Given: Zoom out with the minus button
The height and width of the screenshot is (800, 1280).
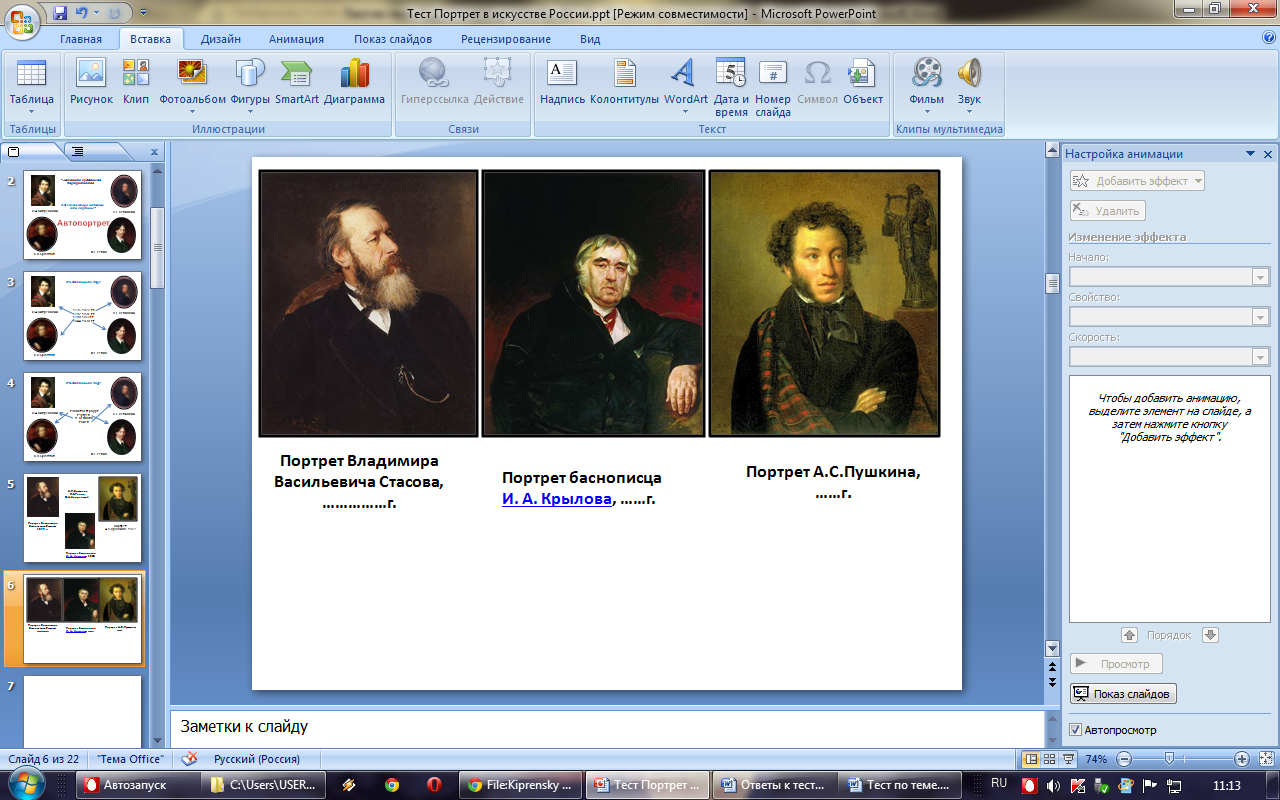Looking at the screenshot, I should 1123,759.
